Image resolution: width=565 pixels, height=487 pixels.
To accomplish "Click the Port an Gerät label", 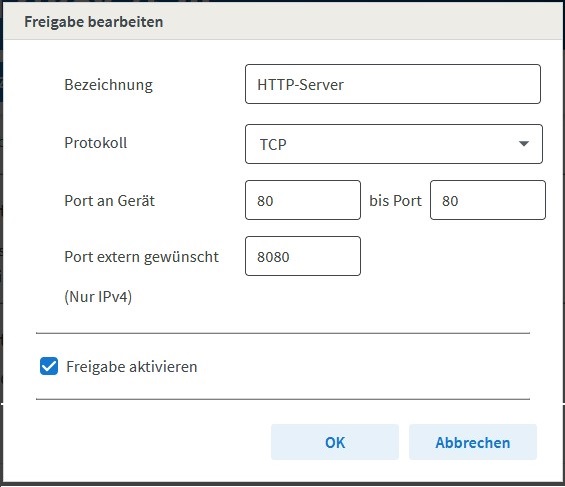I will point(110,201).
